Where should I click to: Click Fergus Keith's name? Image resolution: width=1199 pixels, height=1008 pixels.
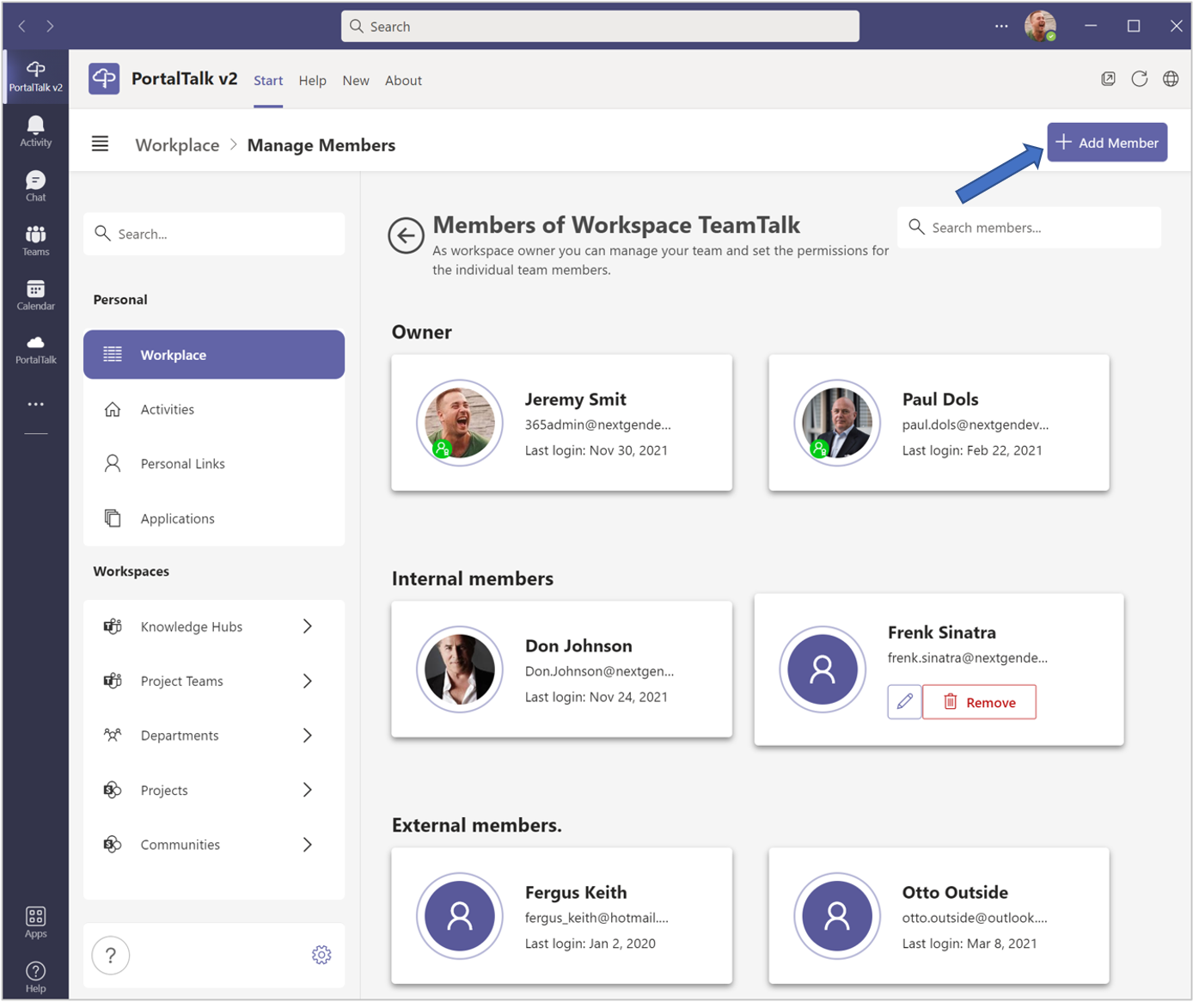[x=576, y=893]
